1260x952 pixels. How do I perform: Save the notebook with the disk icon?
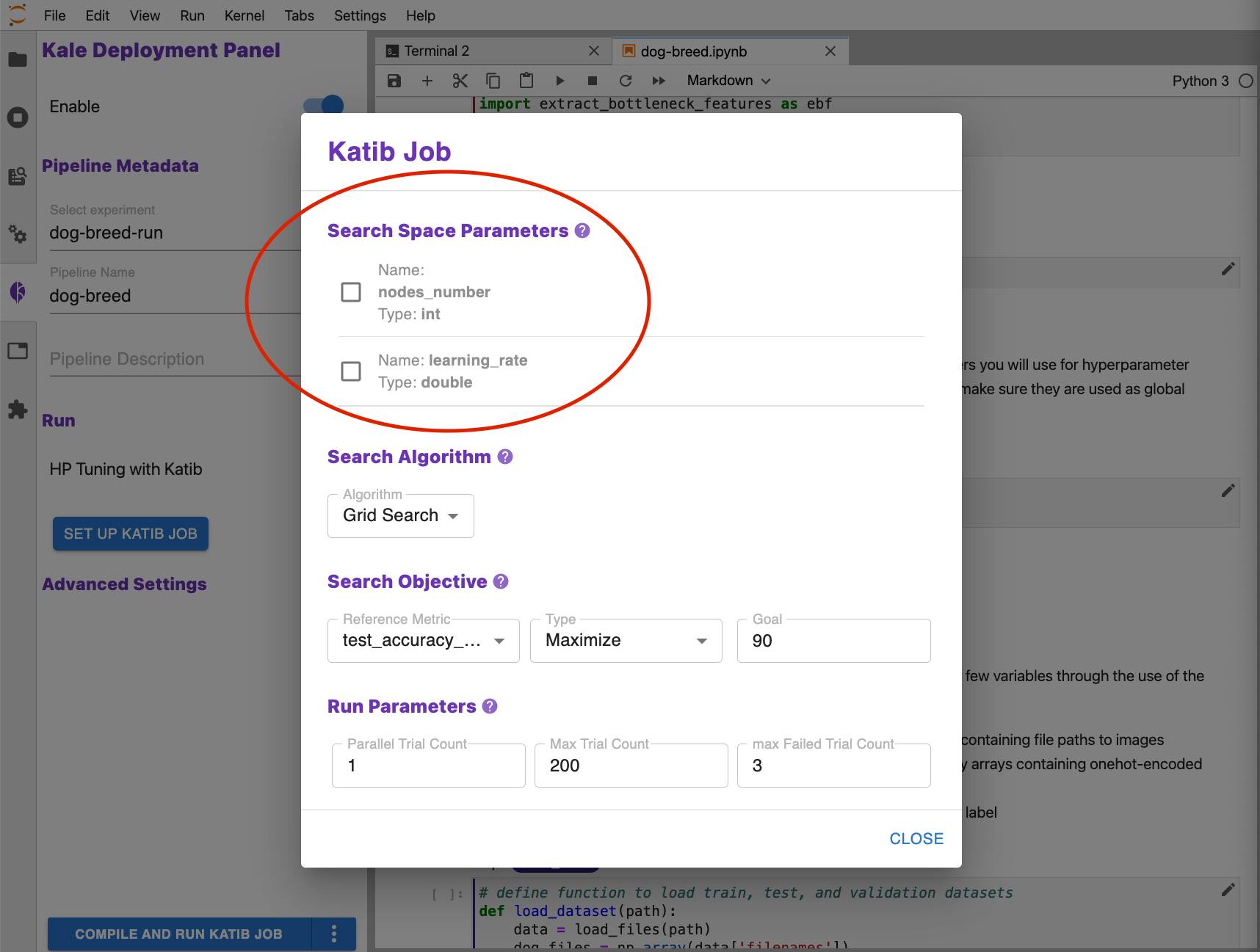tap(394, 81)
